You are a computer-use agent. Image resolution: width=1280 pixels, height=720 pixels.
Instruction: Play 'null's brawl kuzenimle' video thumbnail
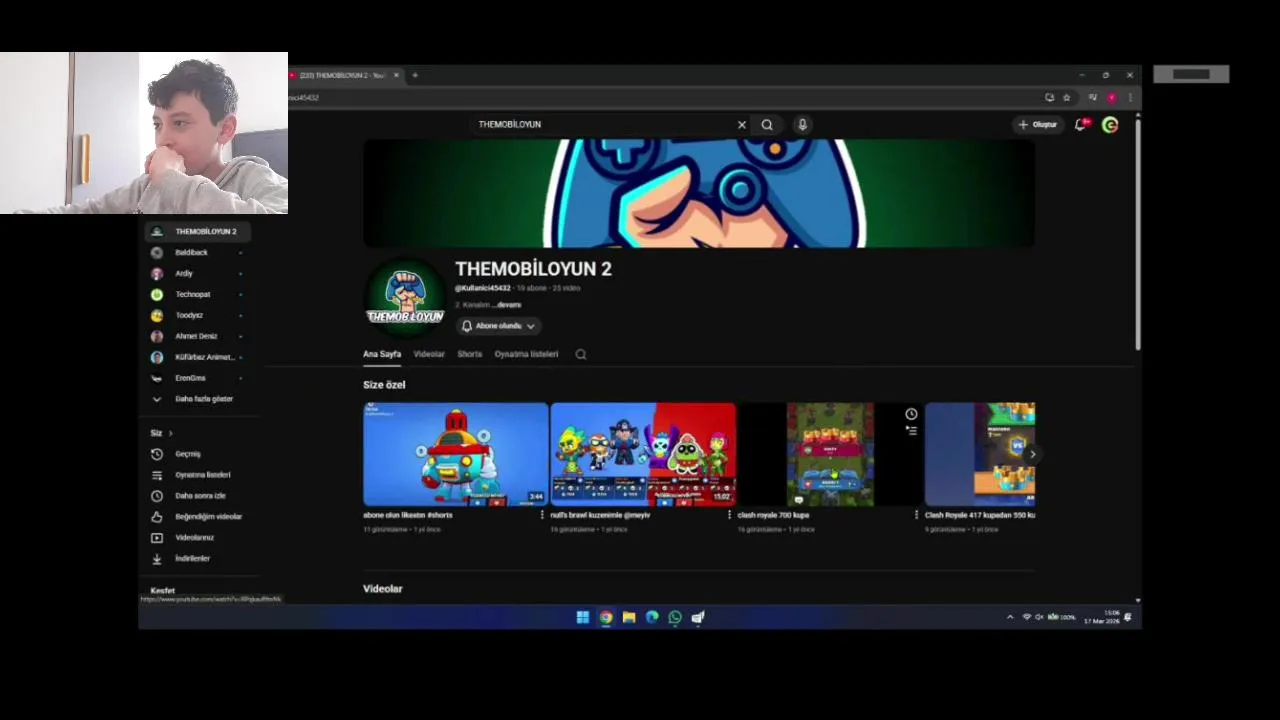click(643, 454)
